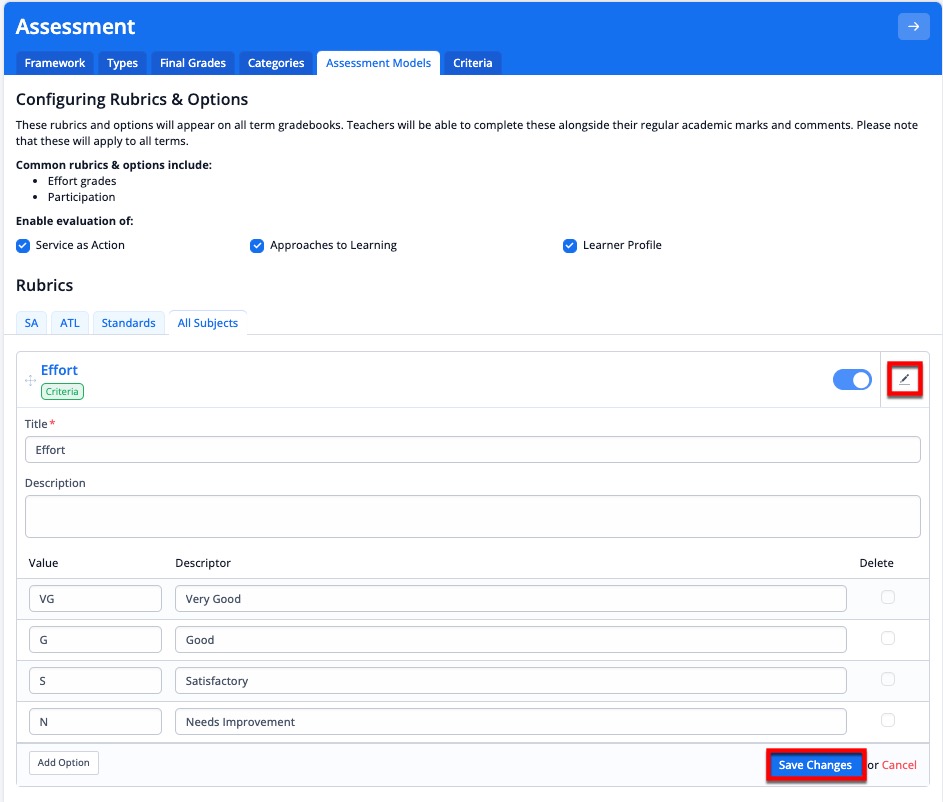Image resolution: width=943 pixels, height=802 pixels.
Task: Switch to the Framework tab
Action: pos(55,63)
